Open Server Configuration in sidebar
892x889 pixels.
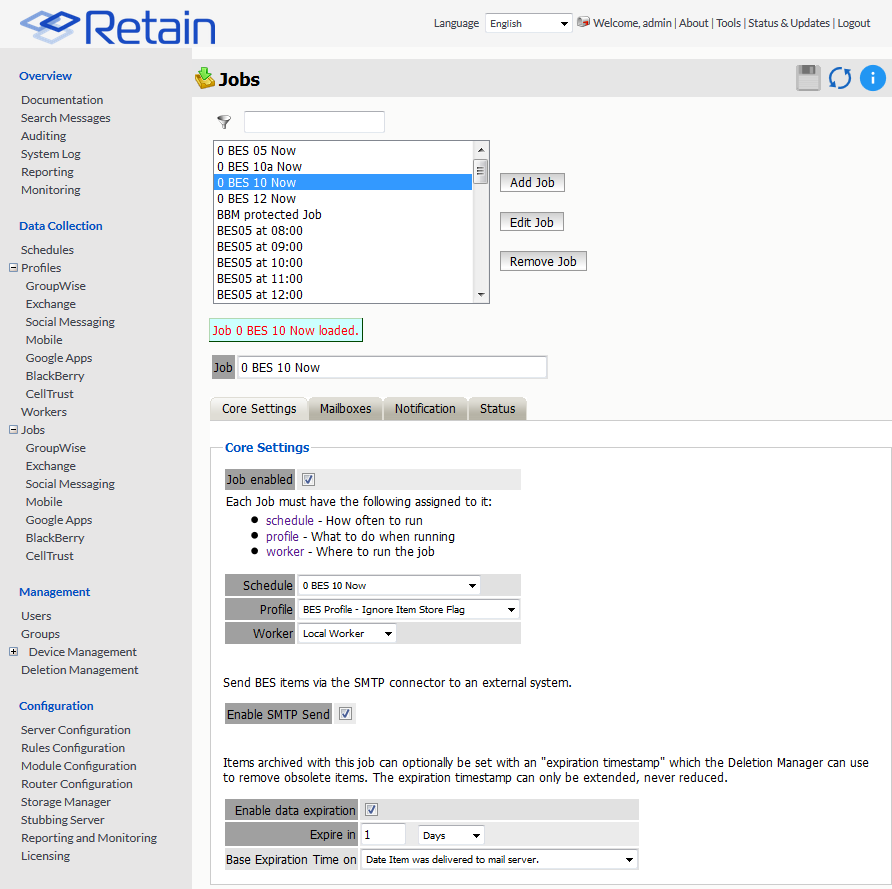pyautogui.click(x=76, y=729)
